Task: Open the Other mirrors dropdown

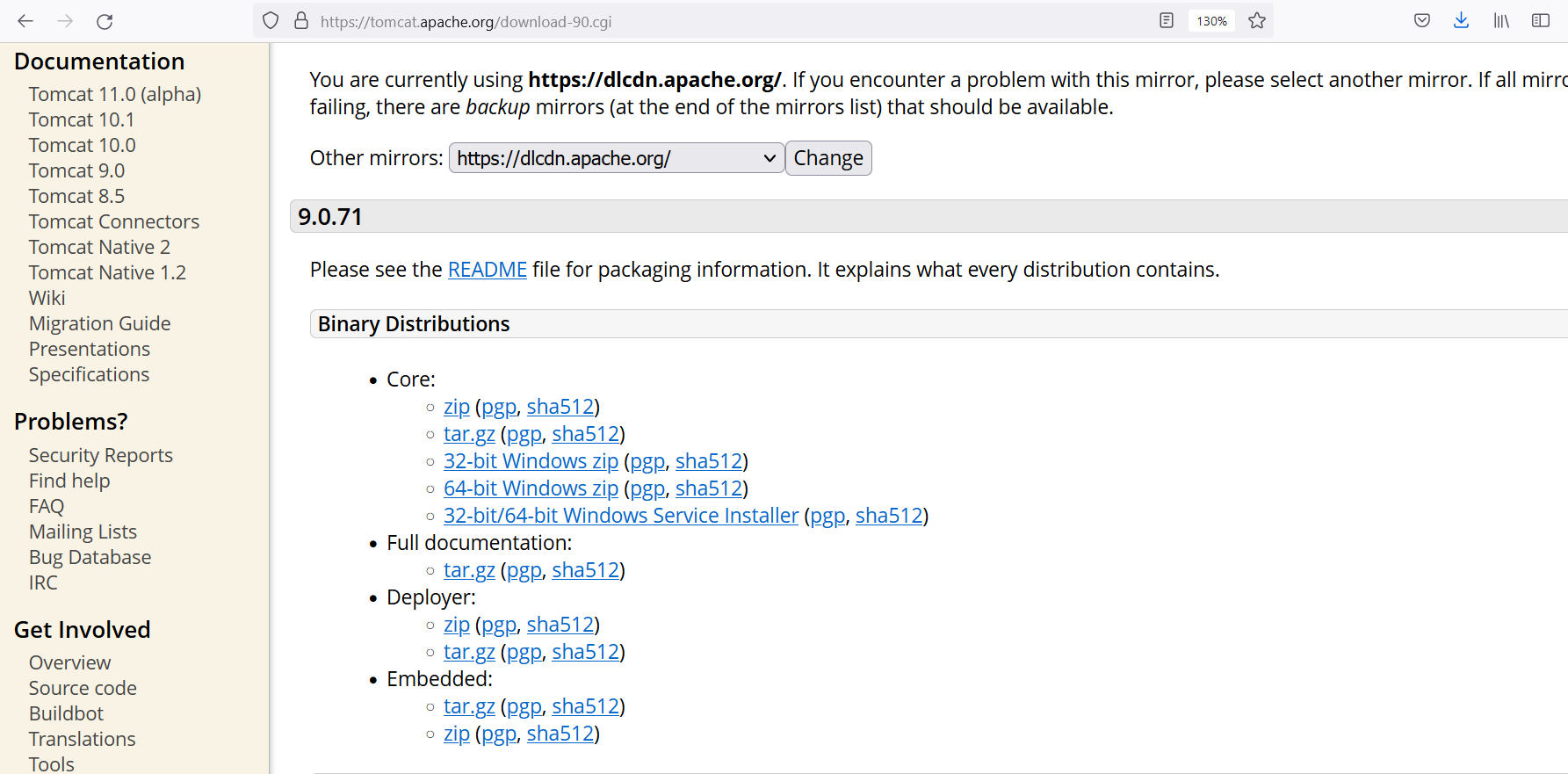Action: [617, 158]
